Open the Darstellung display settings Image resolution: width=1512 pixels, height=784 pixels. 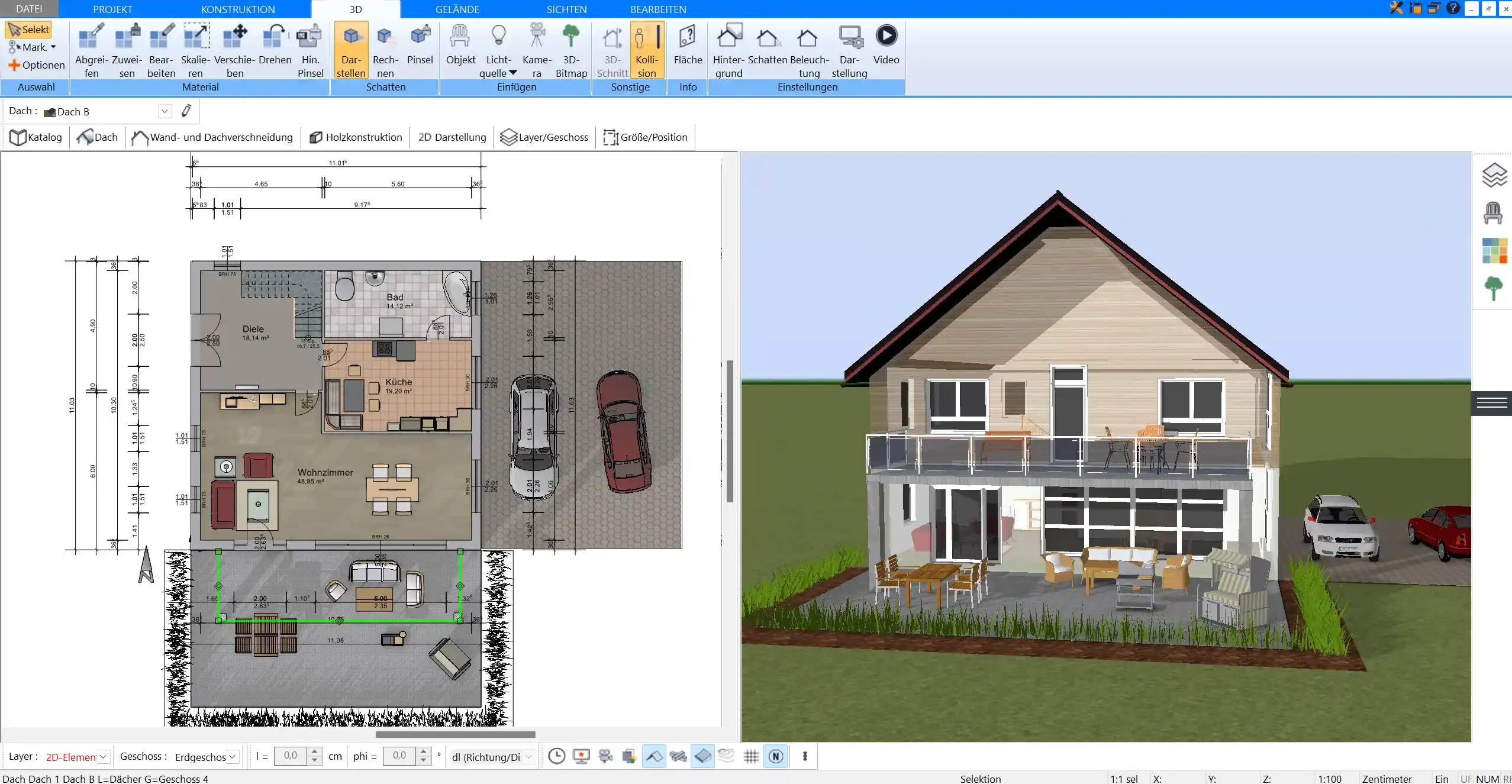pos(849,50)
